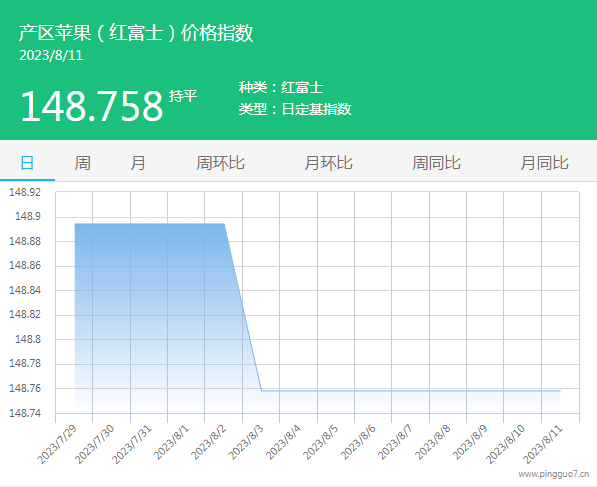Click the 2023/8/3 x-axis date label
The width and height of the screenshot is (597, 487).
coord(246,442)
